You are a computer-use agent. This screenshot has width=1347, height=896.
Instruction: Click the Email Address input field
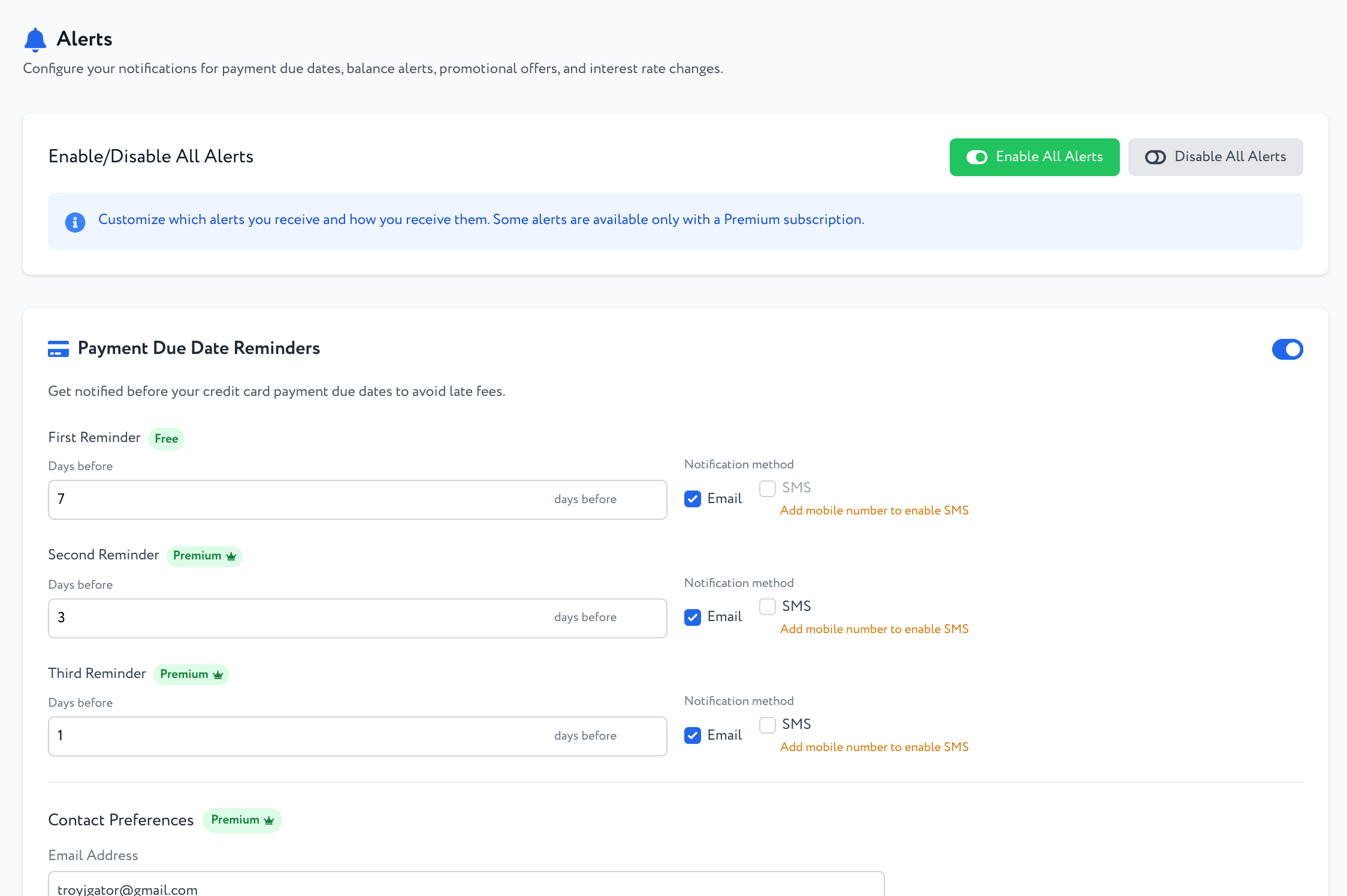click(x=466, y=886)
